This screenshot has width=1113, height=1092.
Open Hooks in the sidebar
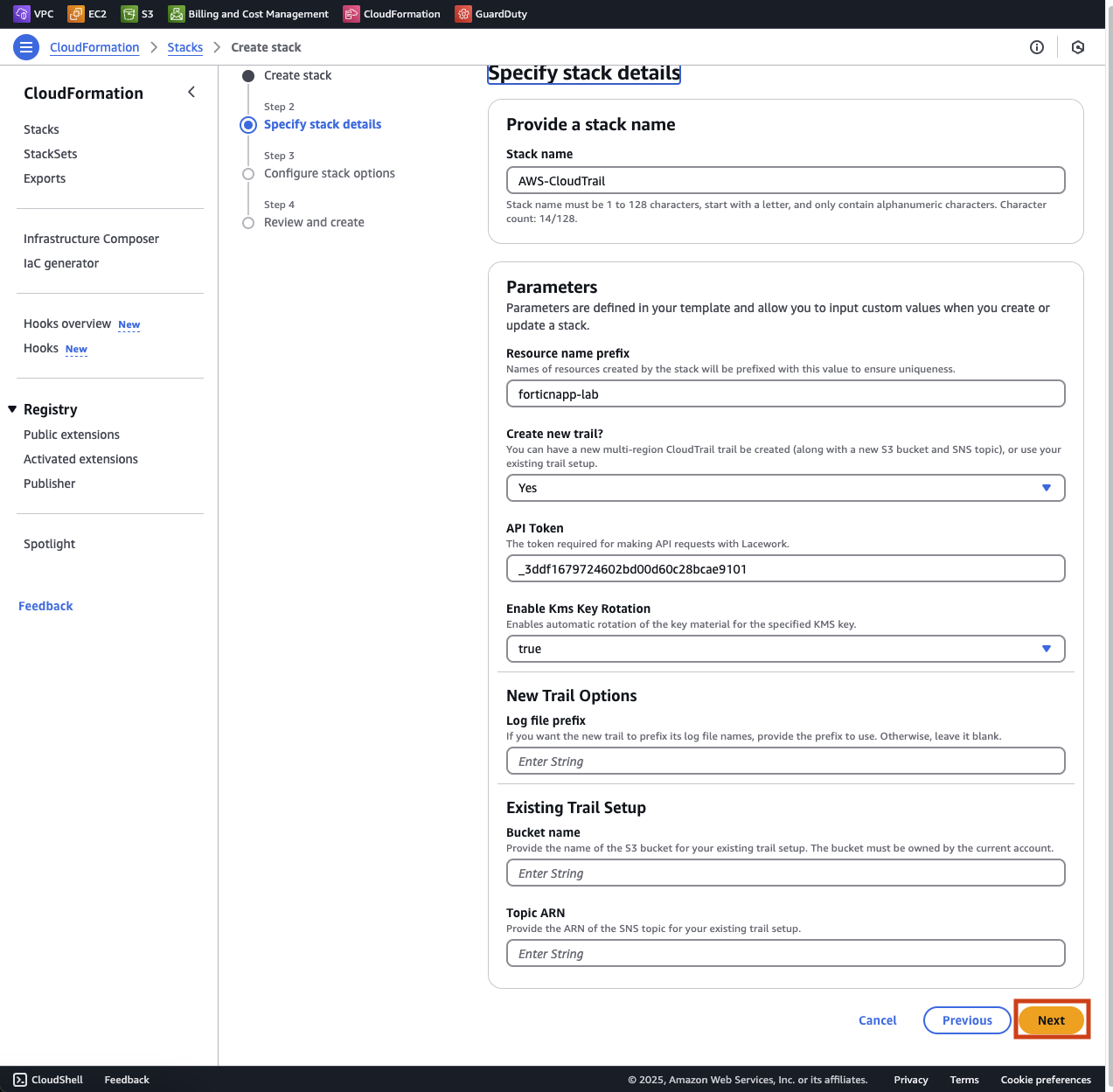[41, 348]
